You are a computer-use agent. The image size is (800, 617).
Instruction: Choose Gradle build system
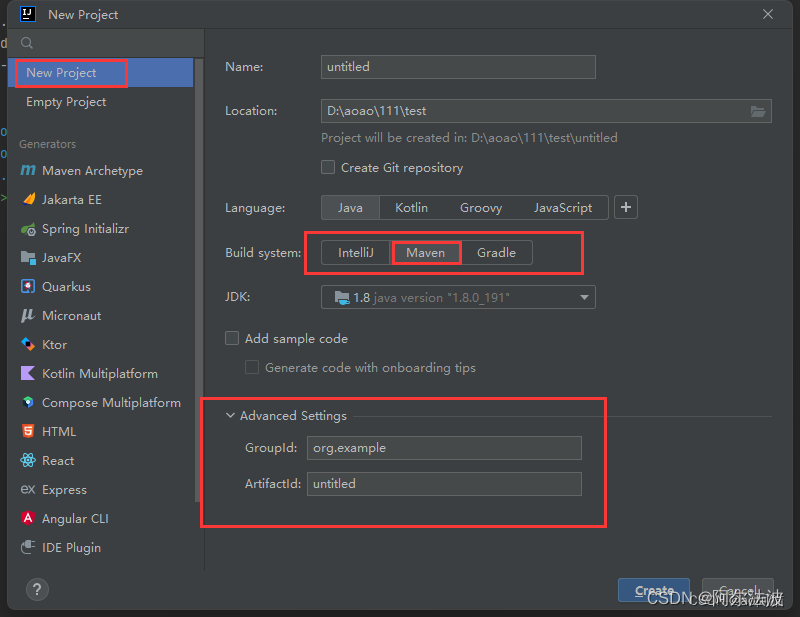496,253
